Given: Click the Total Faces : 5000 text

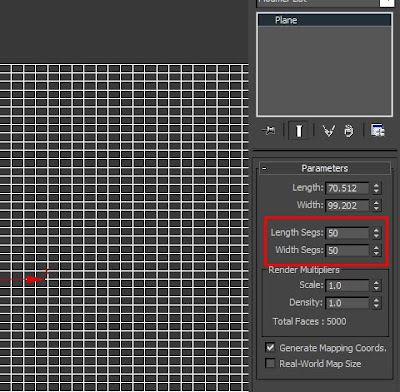Looking at the screenshot, I should point(309,322).
